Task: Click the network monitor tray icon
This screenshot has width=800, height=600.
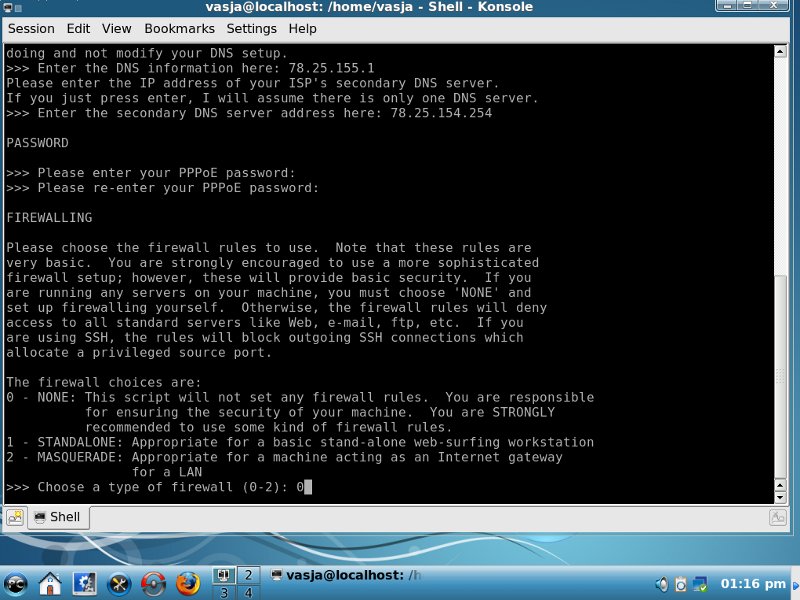Action: tap(701, 583)
